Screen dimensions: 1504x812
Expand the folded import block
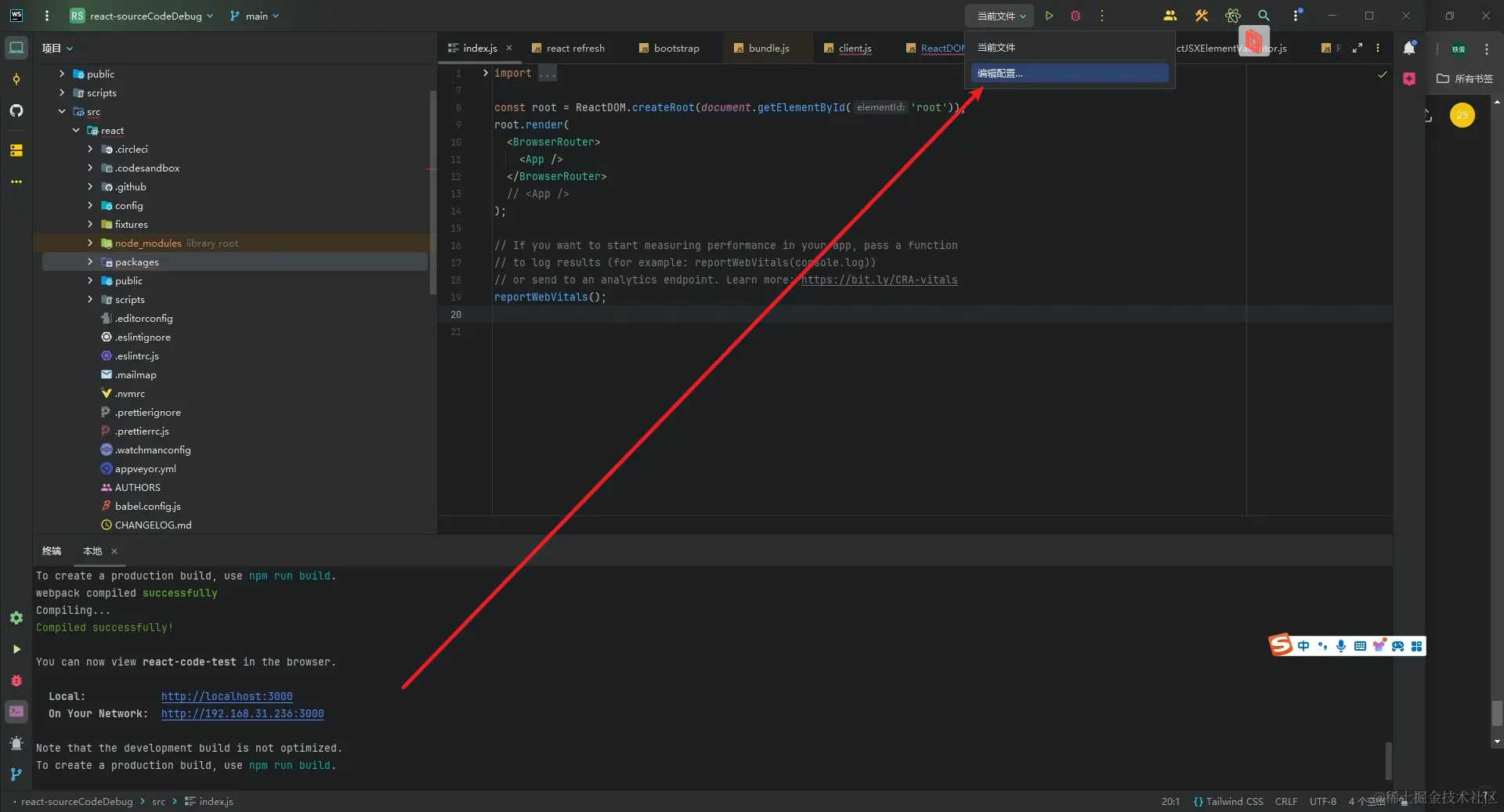tap(486, 73)
